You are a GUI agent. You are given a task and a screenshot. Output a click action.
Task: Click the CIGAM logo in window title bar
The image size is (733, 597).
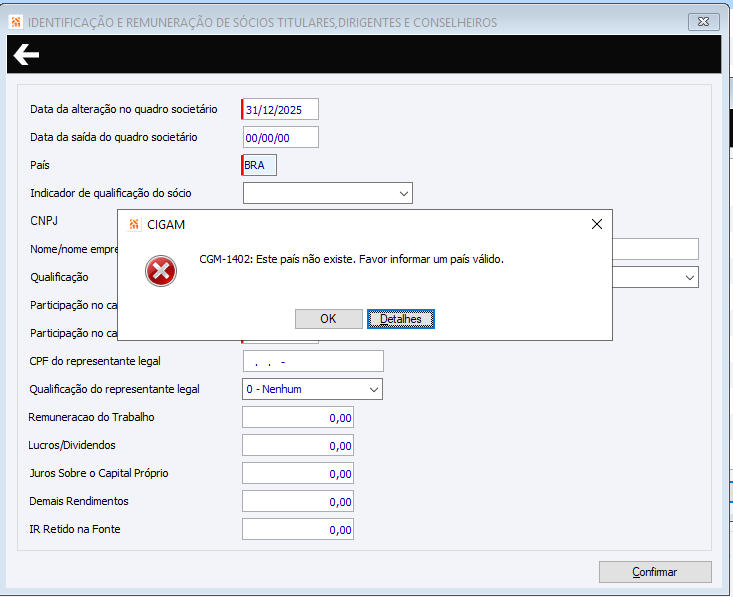pyautogui.click(x=16, y=22)
